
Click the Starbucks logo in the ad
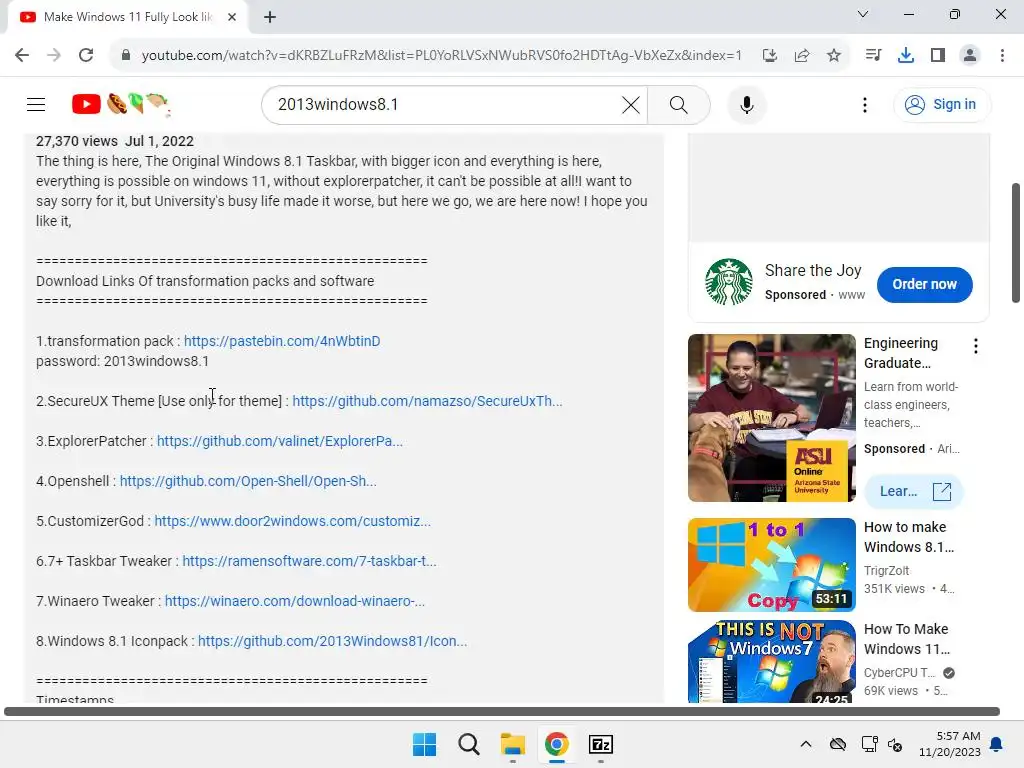[x=729, y=282]
